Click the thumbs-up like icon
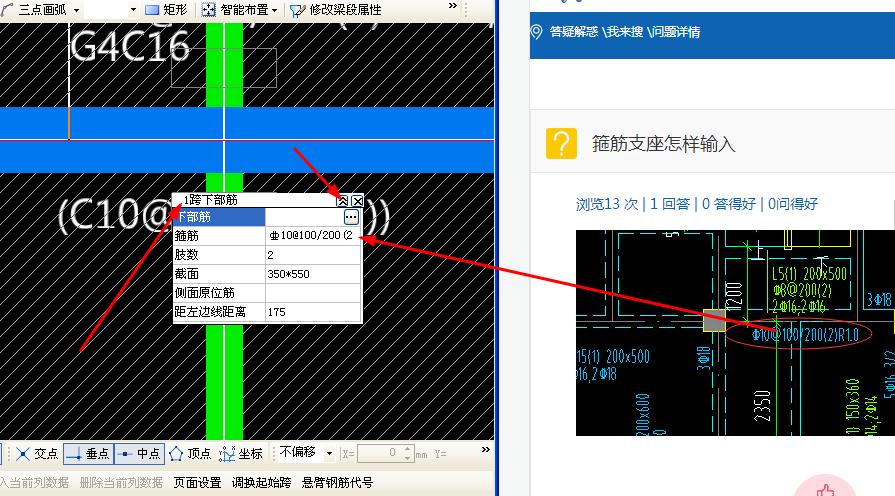Screen dimensions: 895x496 (825, 489)
